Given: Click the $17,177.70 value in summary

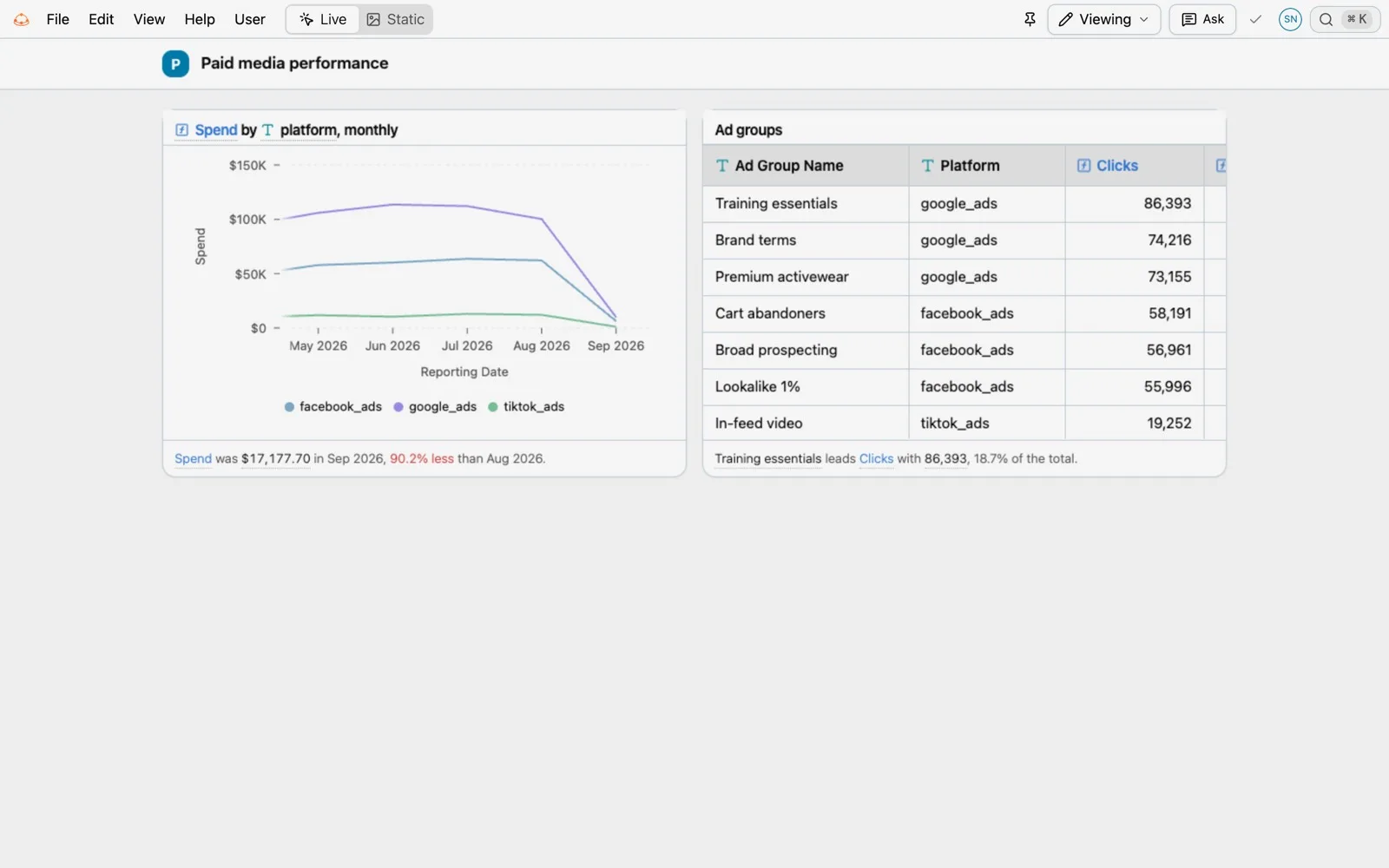Looking at the screenshot, I should pos(275,458).
